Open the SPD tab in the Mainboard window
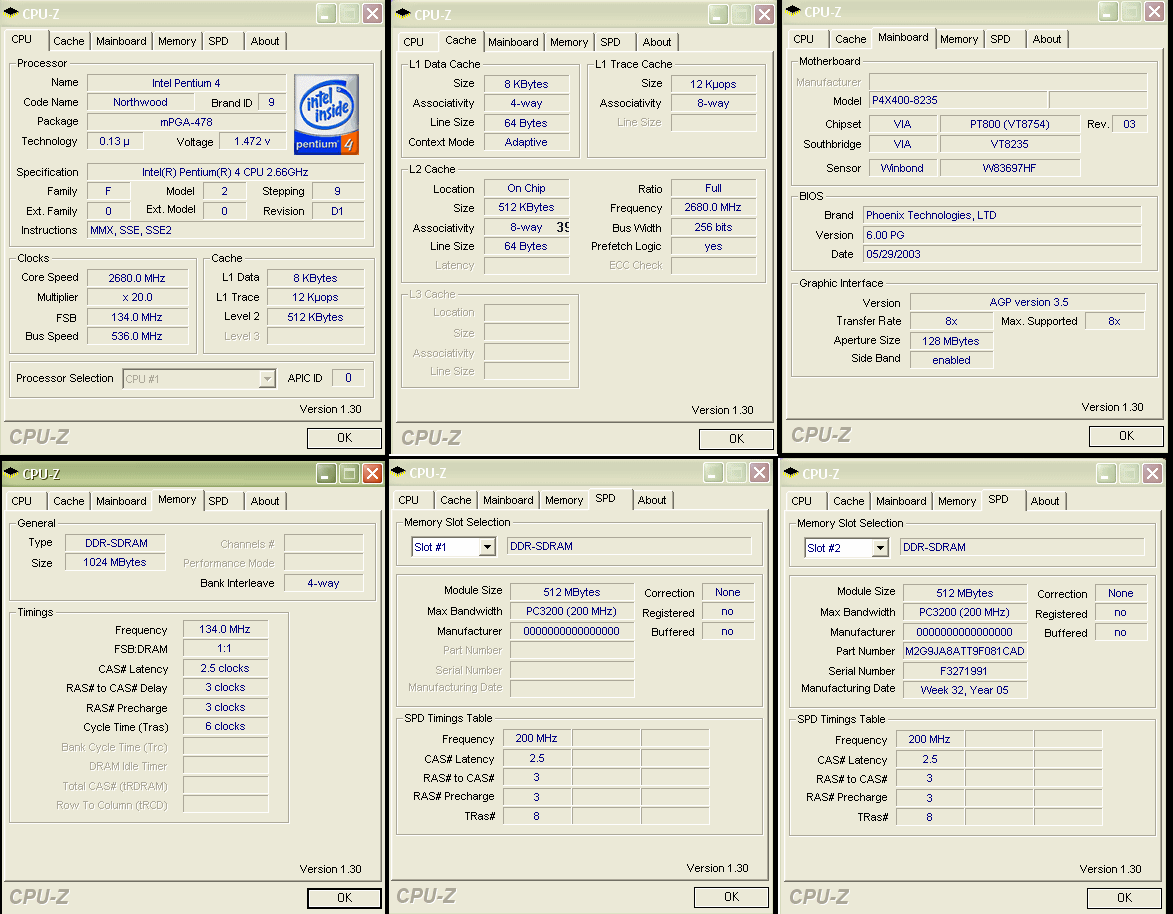 pos(1000,39)
